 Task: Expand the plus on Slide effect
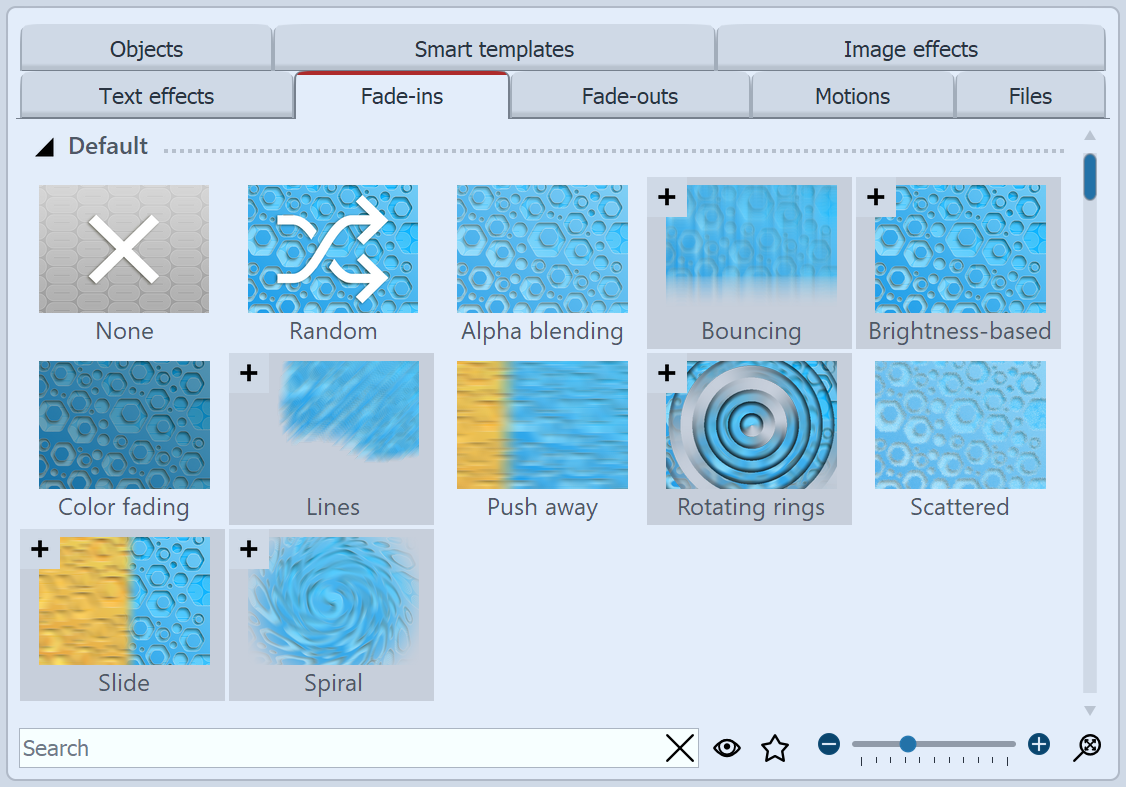pyautogui.click(x=40, y=549)
